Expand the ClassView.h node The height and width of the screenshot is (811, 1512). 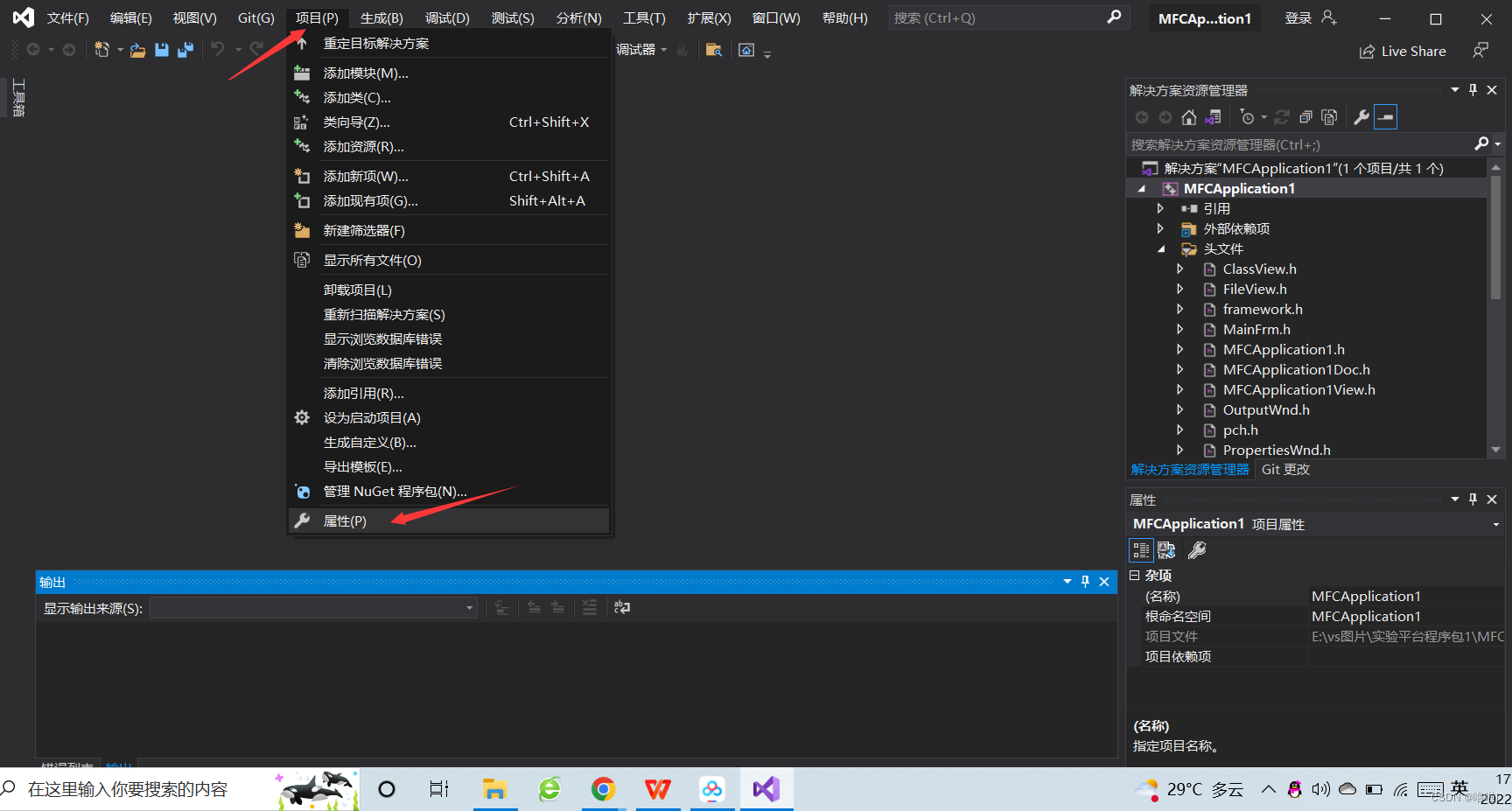pyautogui.click(x=1179, y=269)
